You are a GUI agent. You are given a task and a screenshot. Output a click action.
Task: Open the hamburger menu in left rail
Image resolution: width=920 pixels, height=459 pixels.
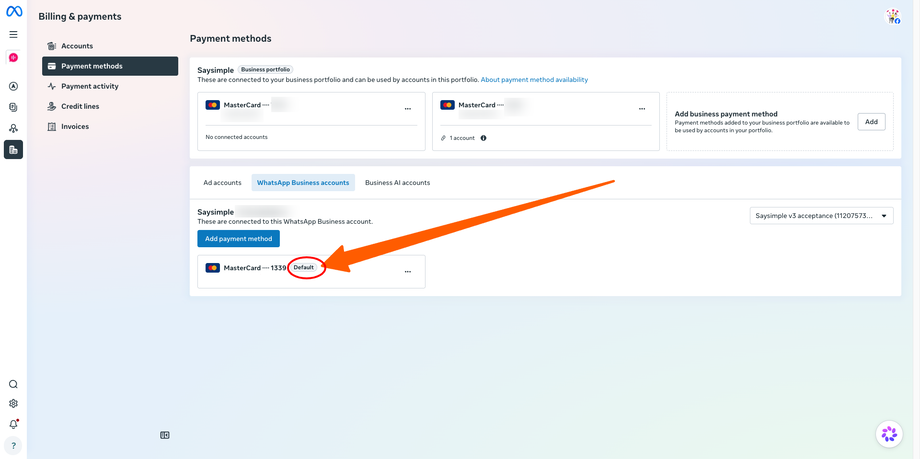click(13, 35)
